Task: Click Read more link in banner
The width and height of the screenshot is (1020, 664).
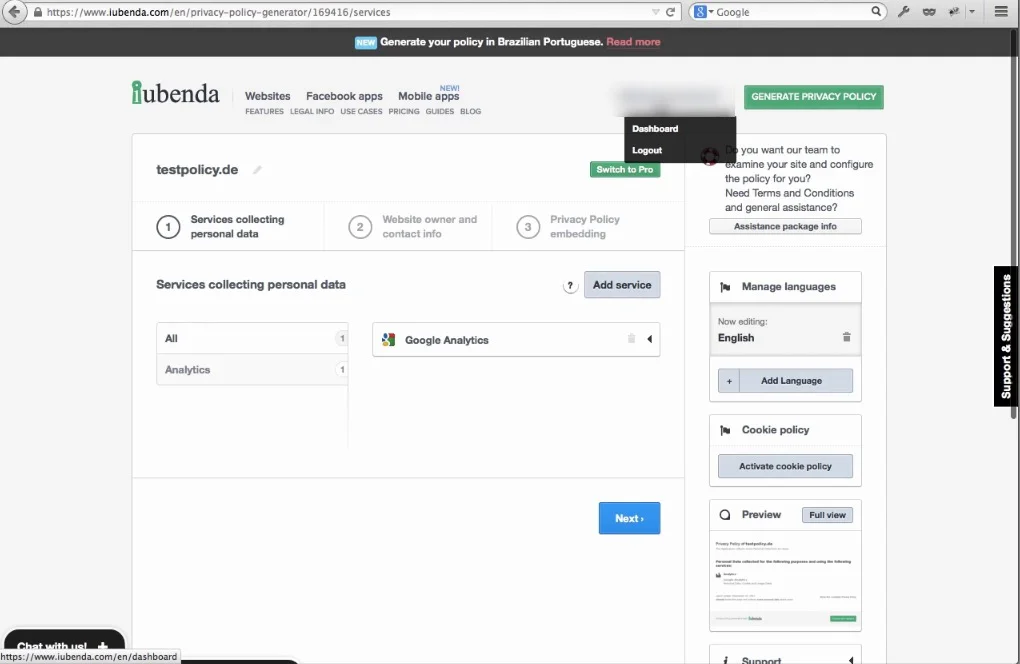Action: tap(633, 42)
